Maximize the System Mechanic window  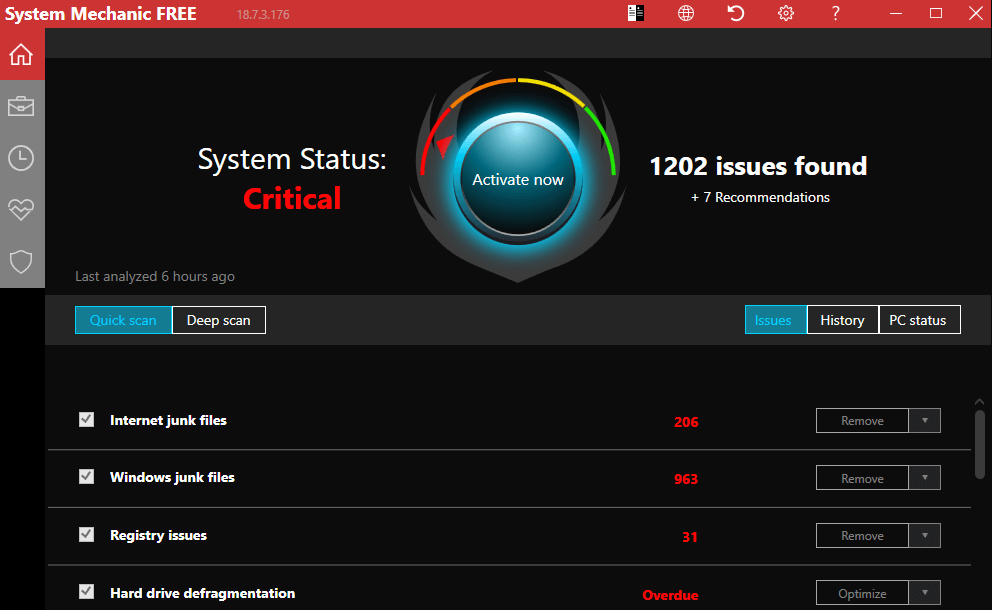[936, 13]
